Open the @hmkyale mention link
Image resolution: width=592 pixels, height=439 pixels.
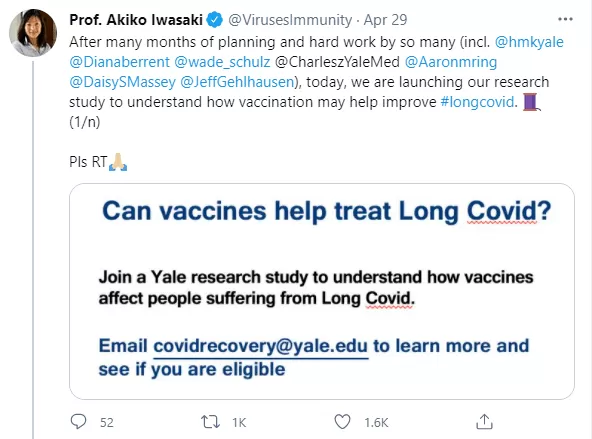pyautogui.click(x=529, y=42)
